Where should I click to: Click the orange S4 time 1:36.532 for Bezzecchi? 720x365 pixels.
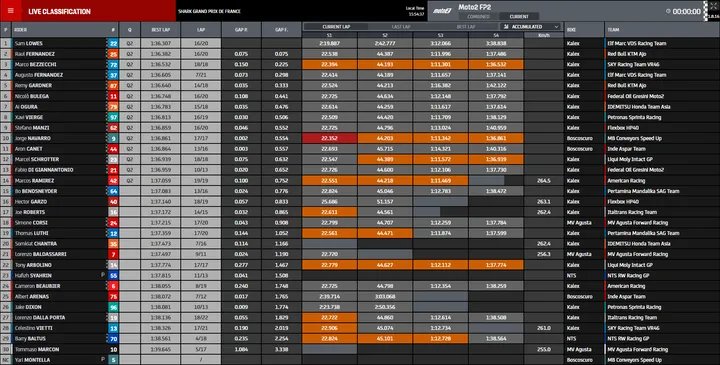click(x=496, y=65)
